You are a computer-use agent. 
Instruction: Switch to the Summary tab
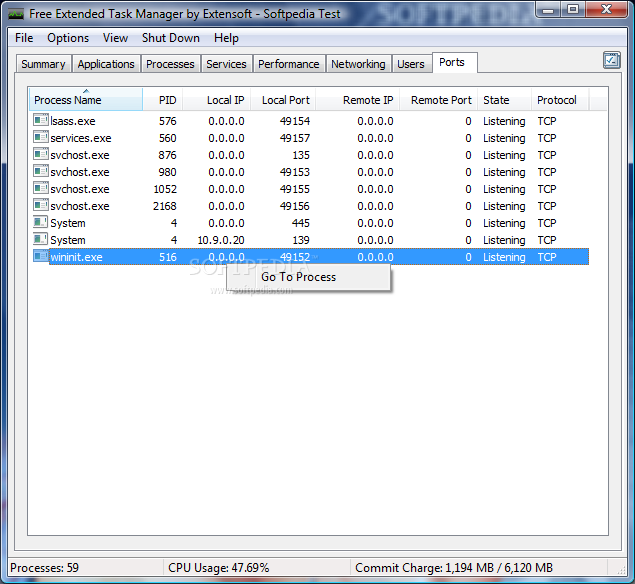pyautogui.click(x=43, y=64)
